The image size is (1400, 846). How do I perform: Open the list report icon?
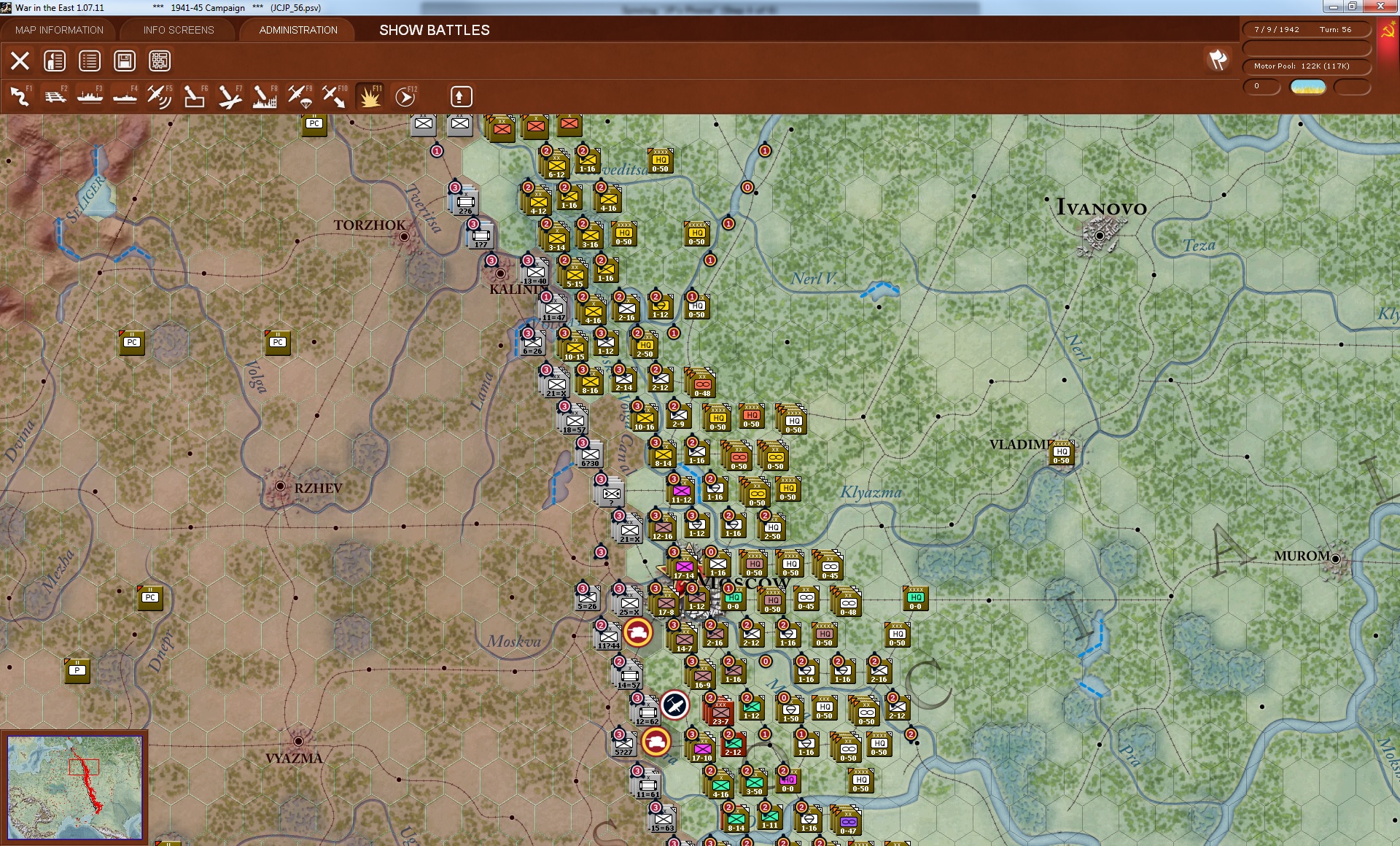point(90,61)
